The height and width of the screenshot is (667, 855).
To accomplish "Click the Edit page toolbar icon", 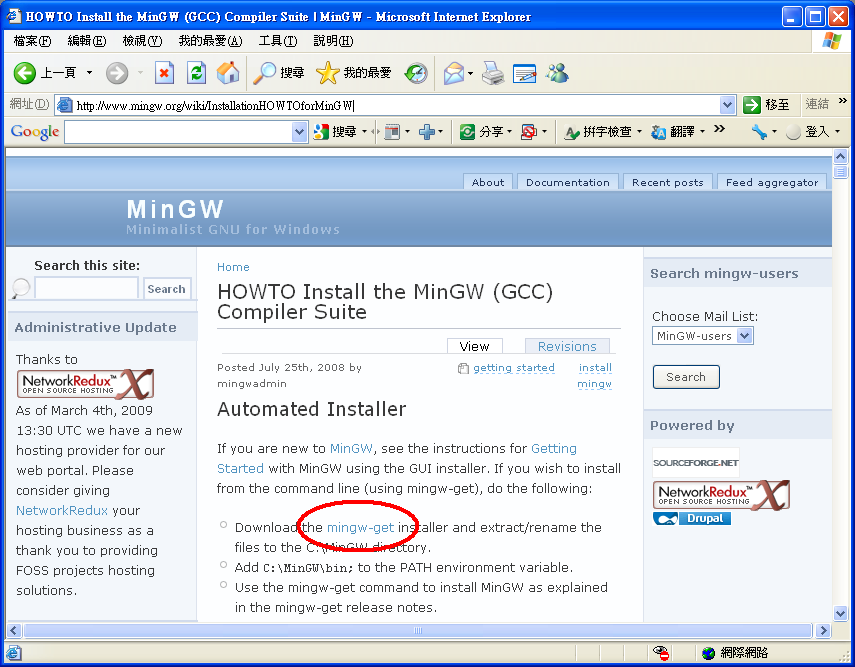I will 525,73.
